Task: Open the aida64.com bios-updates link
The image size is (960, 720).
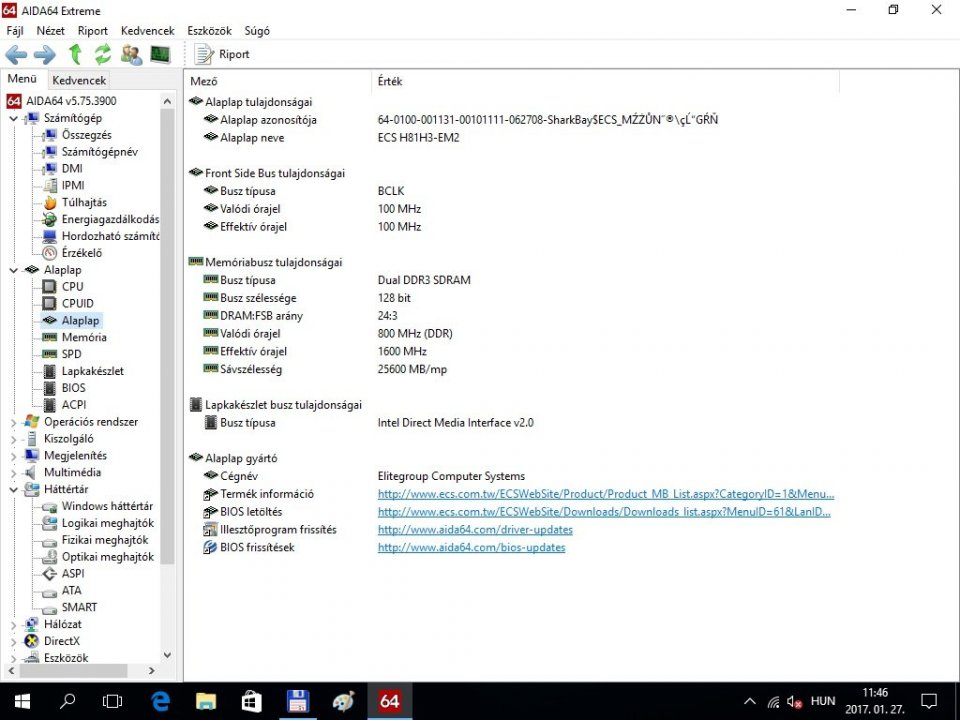Action: pos(471,547)
